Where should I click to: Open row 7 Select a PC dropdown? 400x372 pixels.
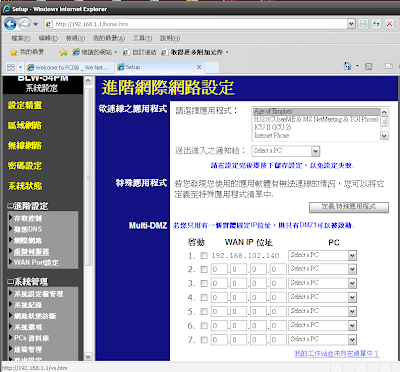tap(322, 339)
